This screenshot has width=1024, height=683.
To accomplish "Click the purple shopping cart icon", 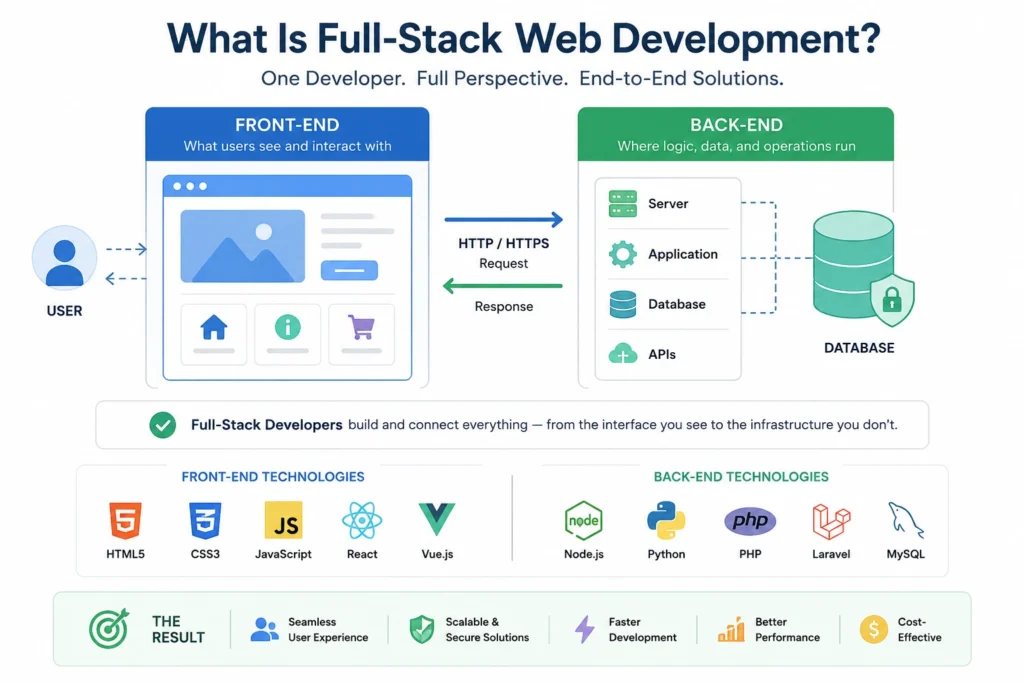I will pyautogui.click(x=361, y=327).
